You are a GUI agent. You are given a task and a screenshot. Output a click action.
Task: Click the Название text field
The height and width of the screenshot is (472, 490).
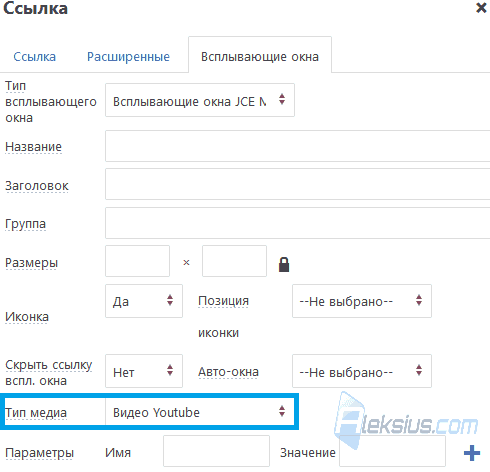[297, 146]
